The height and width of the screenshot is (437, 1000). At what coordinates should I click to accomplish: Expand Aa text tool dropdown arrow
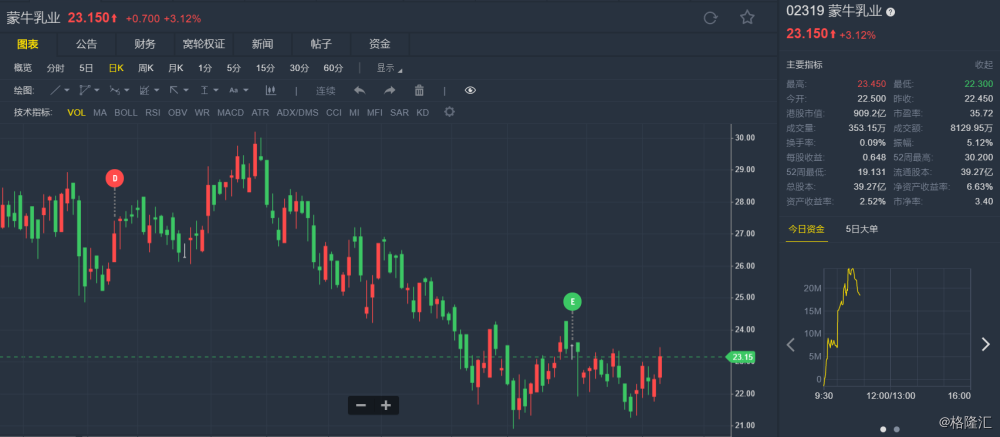coord(246,91)
